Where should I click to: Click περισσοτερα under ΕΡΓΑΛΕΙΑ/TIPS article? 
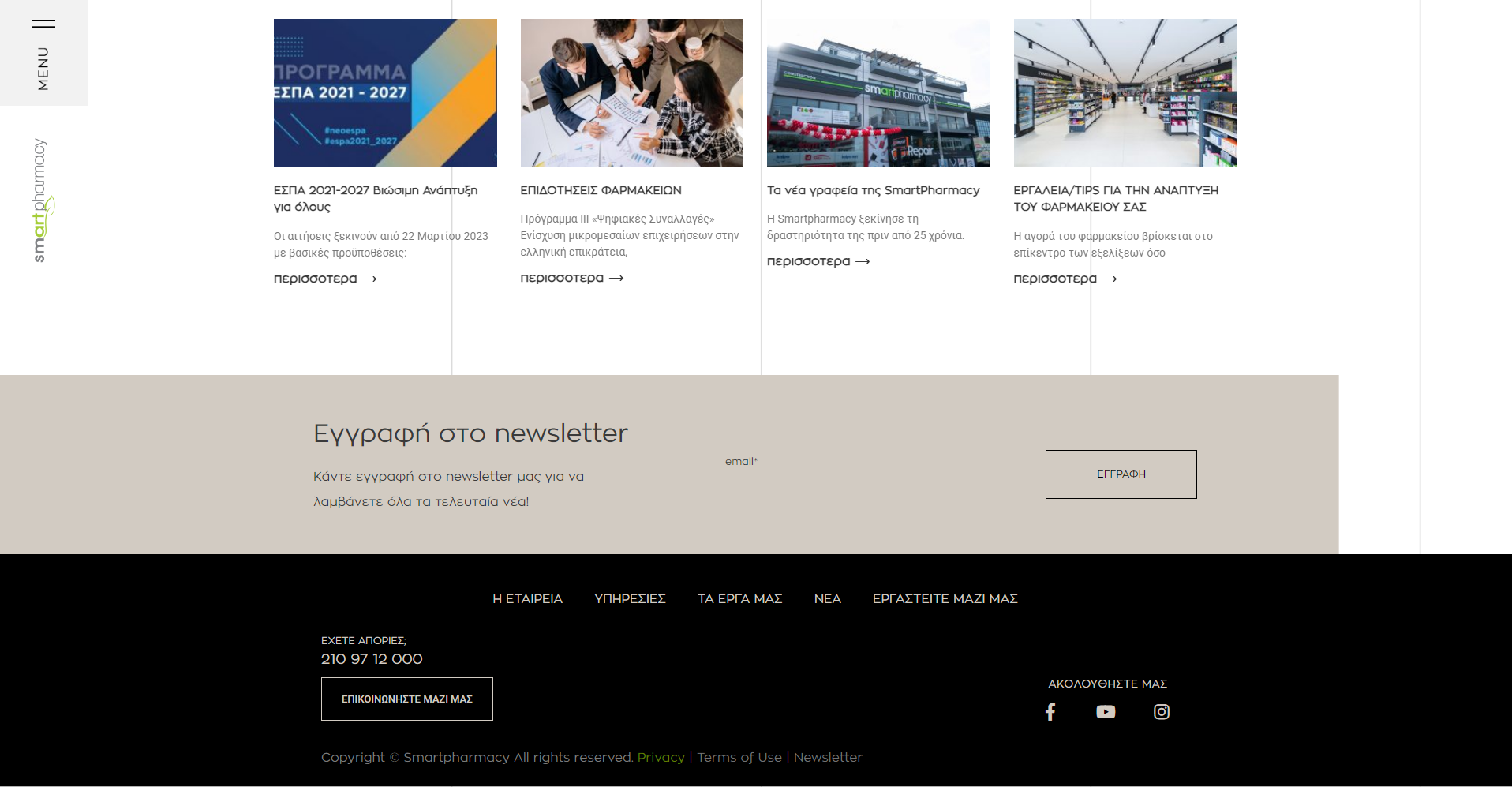[x=1065, y=279]
